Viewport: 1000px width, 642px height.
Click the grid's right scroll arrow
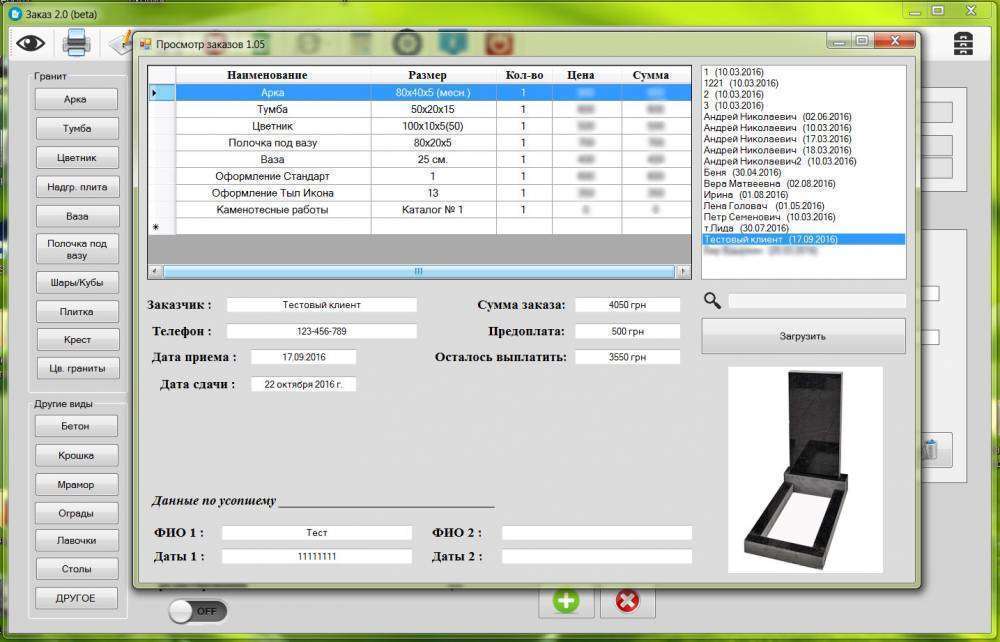pos(684,271)
